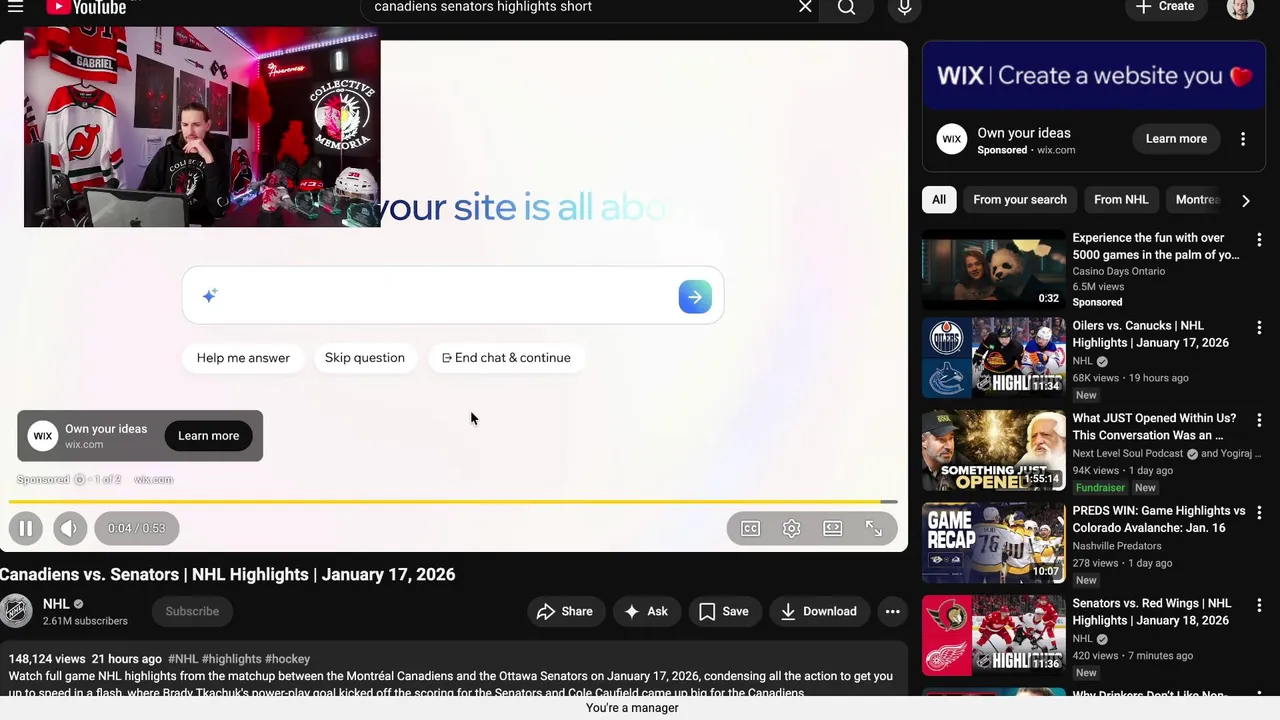Viewport: 1280px width, 720px height.
Task: Select the All filter chip
Action: [939, 200]
